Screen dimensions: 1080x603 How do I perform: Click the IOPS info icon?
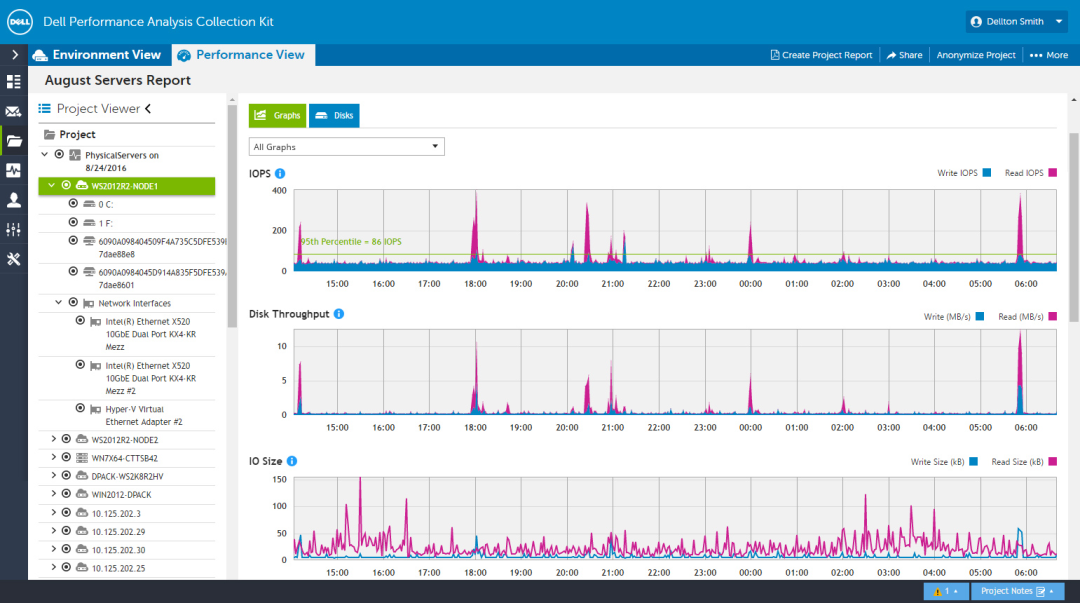click(x=280, y=174)
